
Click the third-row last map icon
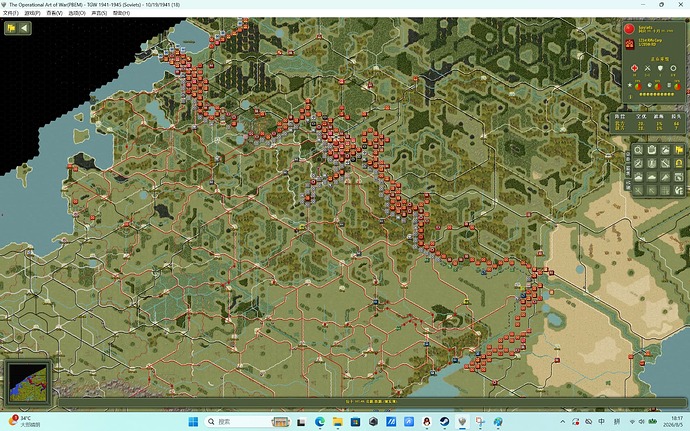click(x=679, y=177)
